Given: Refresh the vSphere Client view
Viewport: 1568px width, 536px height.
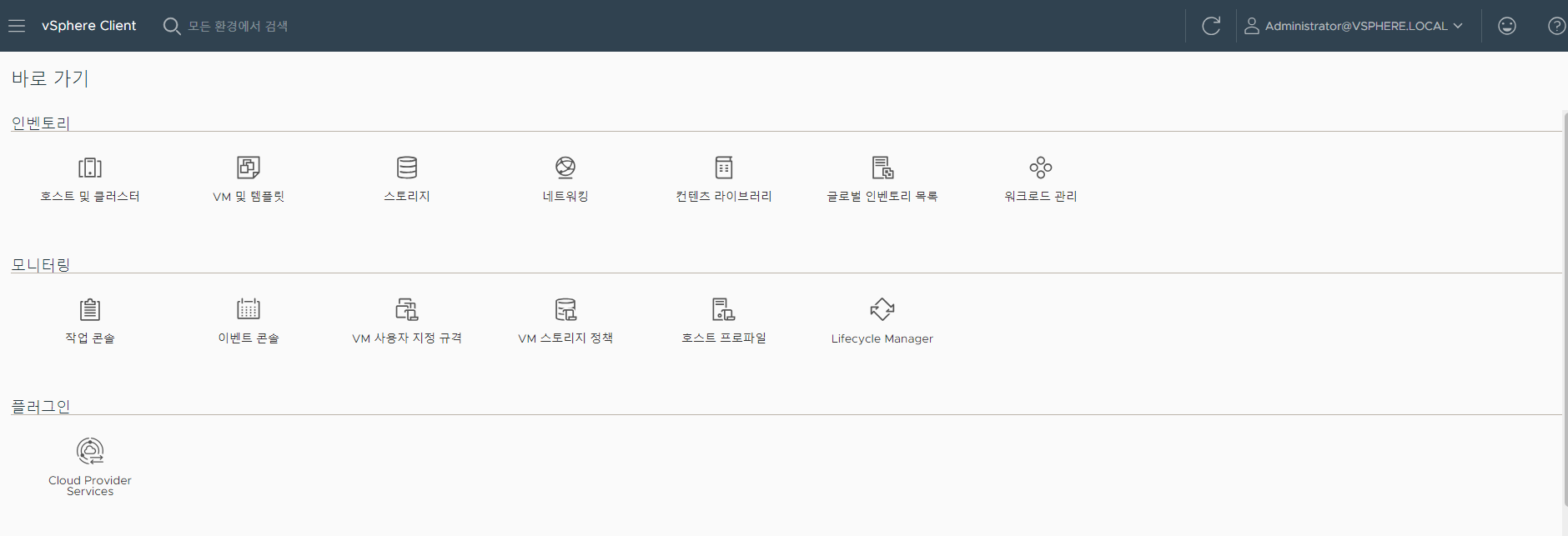Looking at the screenshot, I should (1211, 26).
